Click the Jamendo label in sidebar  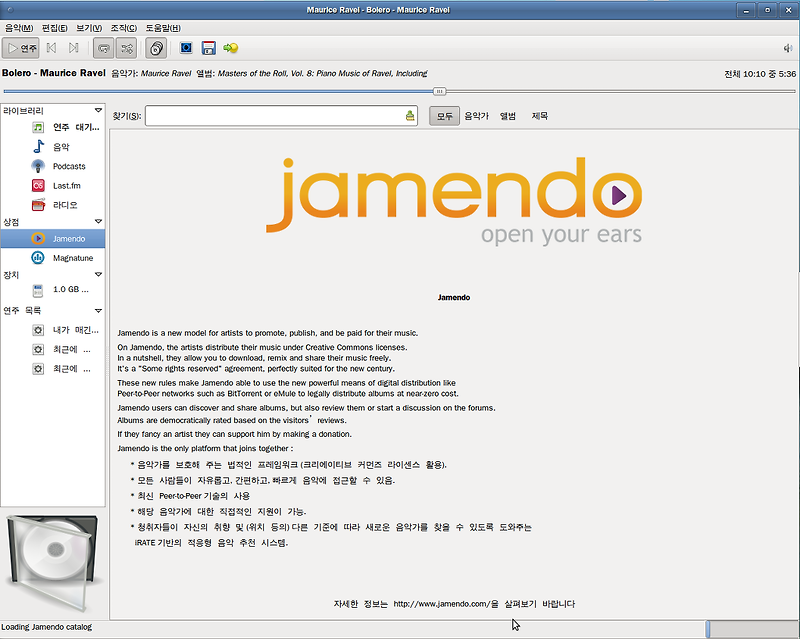[x=69, y=239]
